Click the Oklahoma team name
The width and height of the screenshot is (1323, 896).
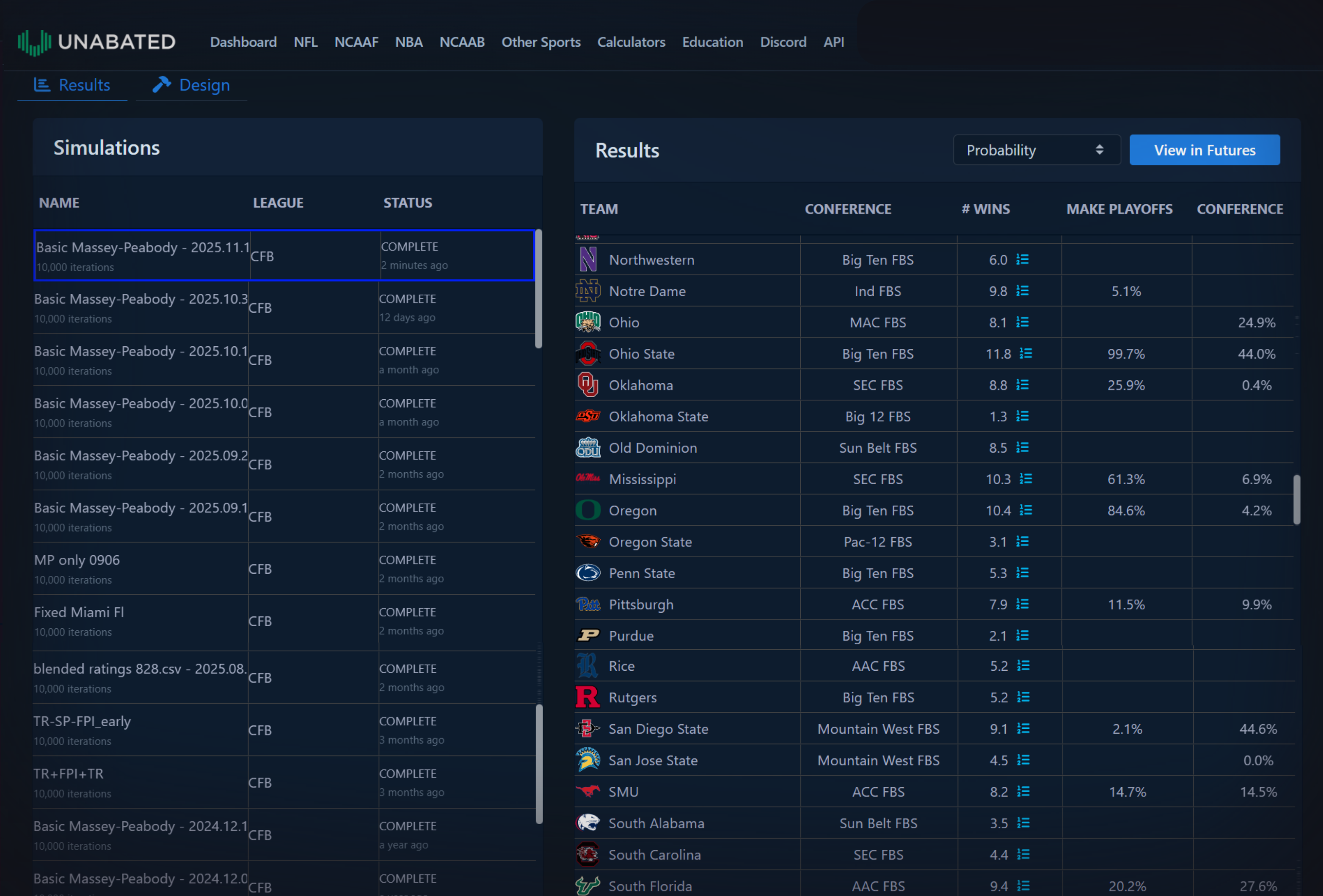tap(640, 385)
